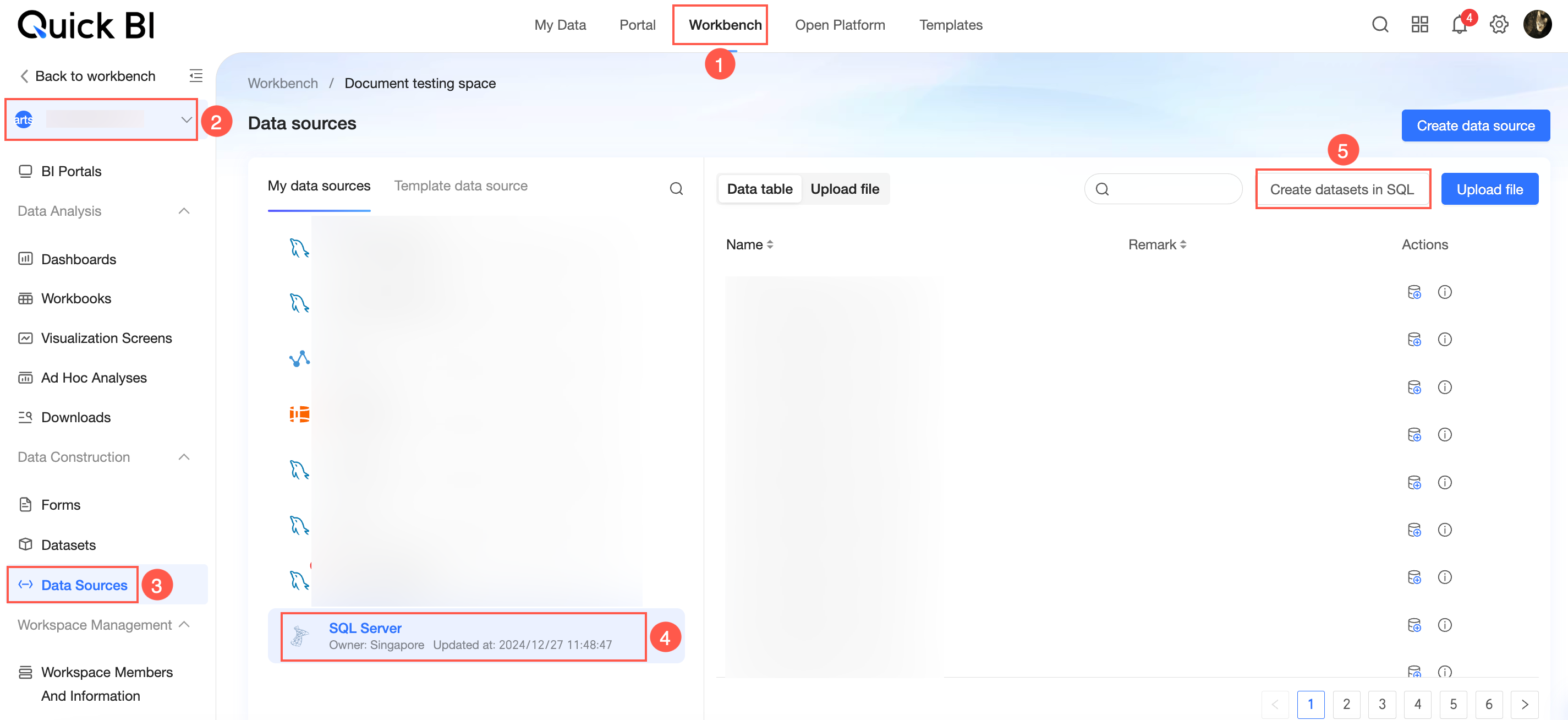
Task: Click the create dataset icon in the second table row
Action: point(1415,339)
